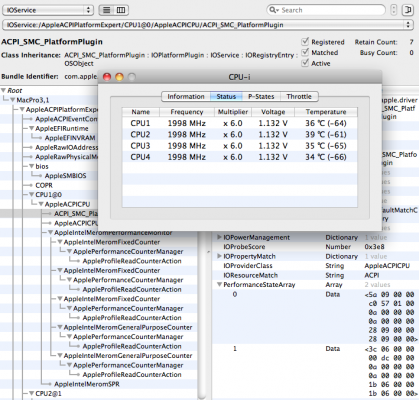
Task: Collapse the AppleEFIRuntime triangle
Action: 32,128
